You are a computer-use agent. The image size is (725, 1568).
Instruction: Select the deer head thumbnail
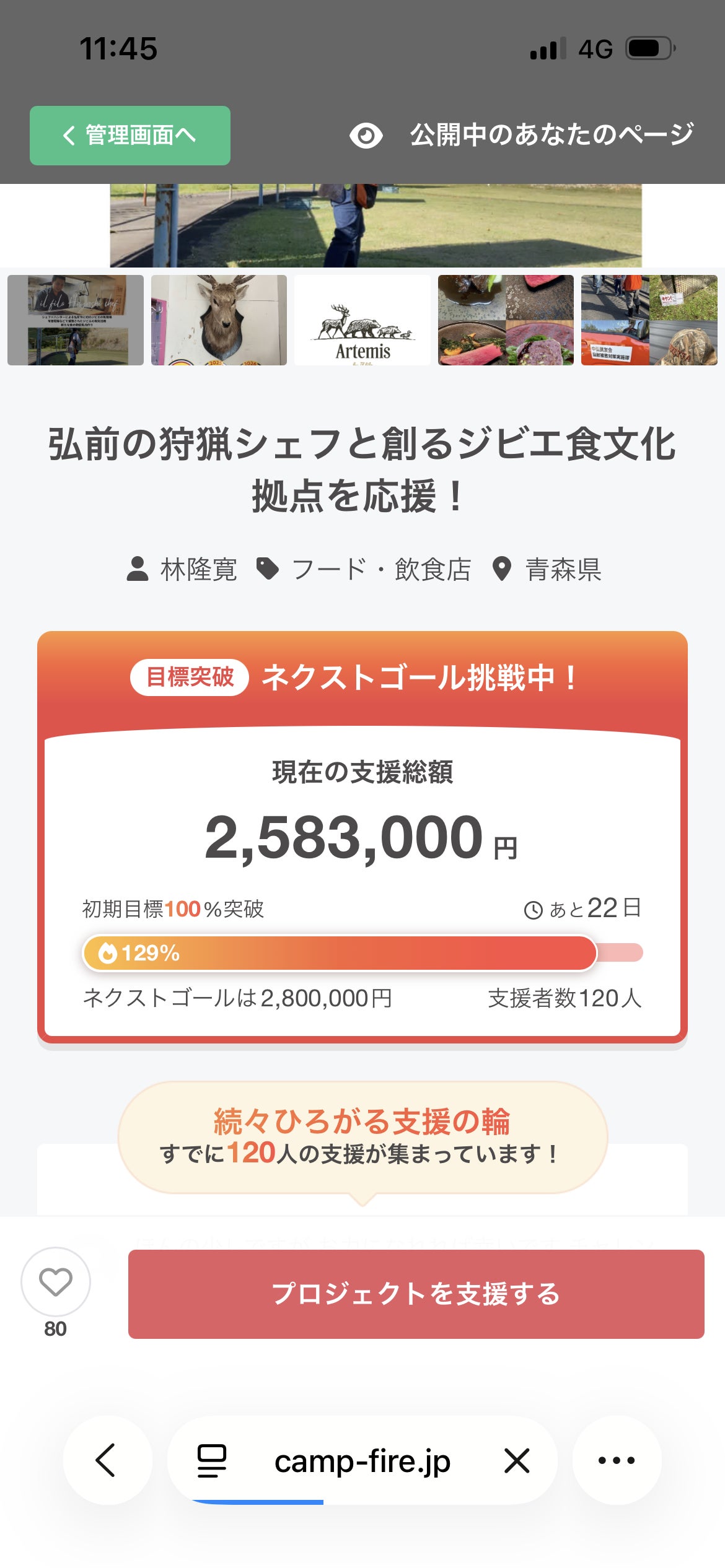pos(219,320)
